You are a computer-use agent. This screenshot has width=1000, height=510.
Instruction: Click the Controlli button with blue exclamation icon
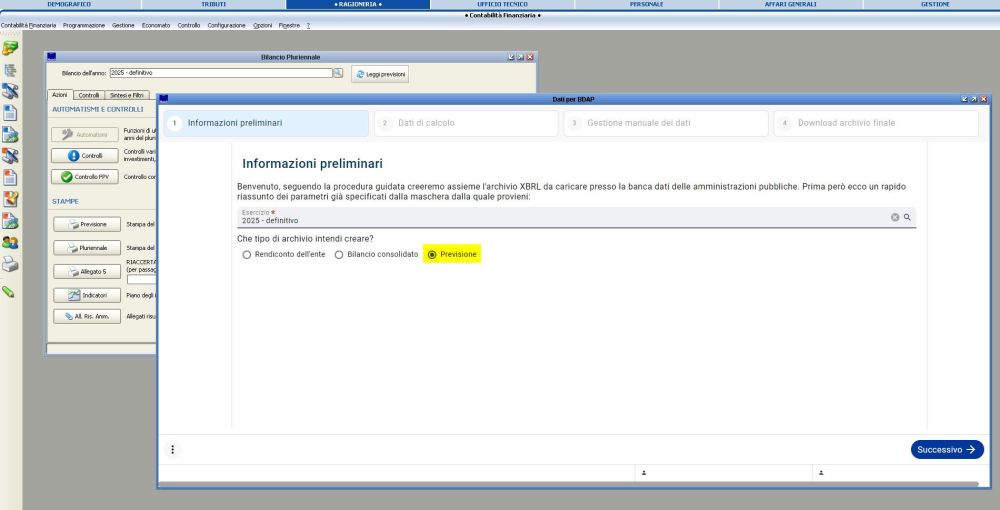coord(85,156)
